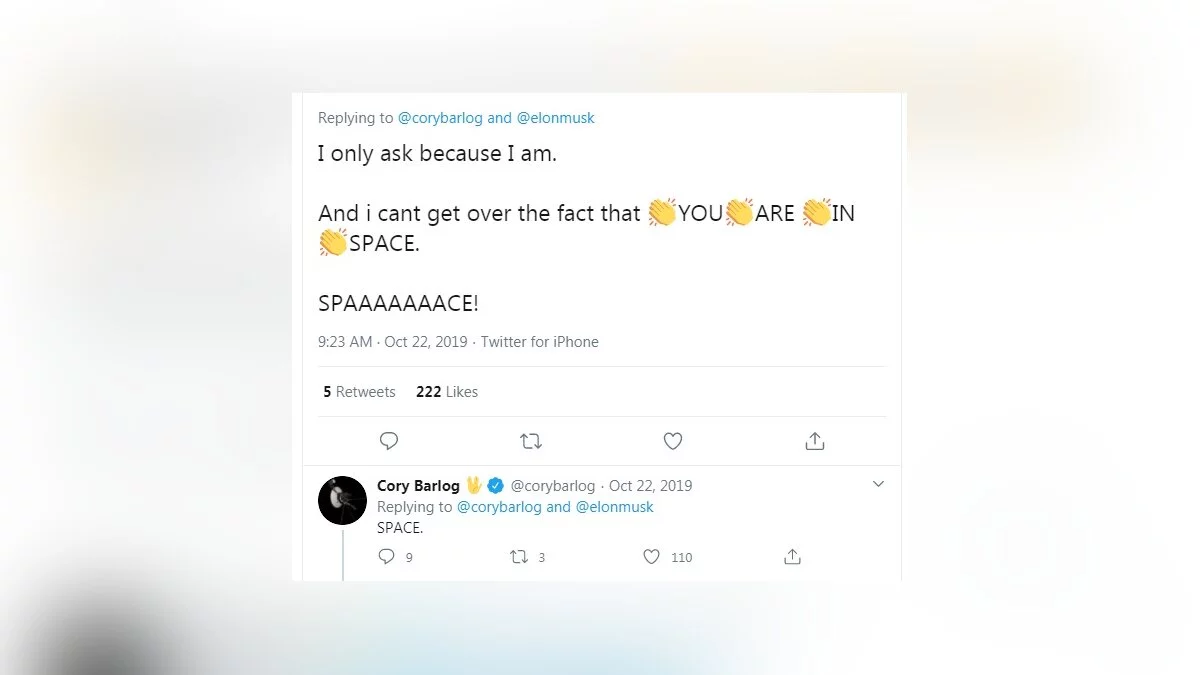View the 5 Retweets list
This screenshot has width=1200, height=675.
pos(359,392)
